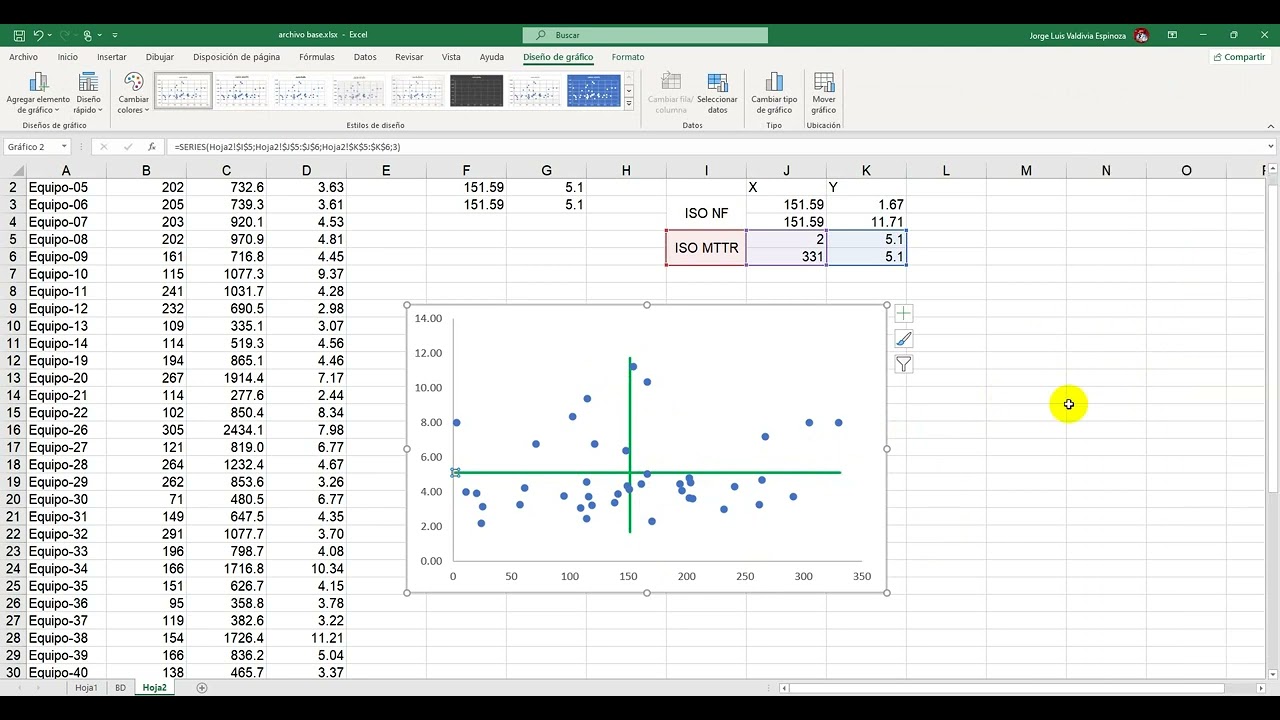Select column header J
Viewport: 1280px width, 720px height.
786,171
